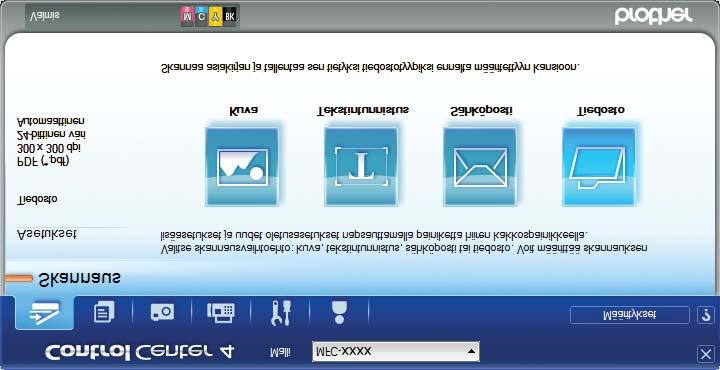
Task: Check the cyan ink level indicator
Action: tap(201, 16)
